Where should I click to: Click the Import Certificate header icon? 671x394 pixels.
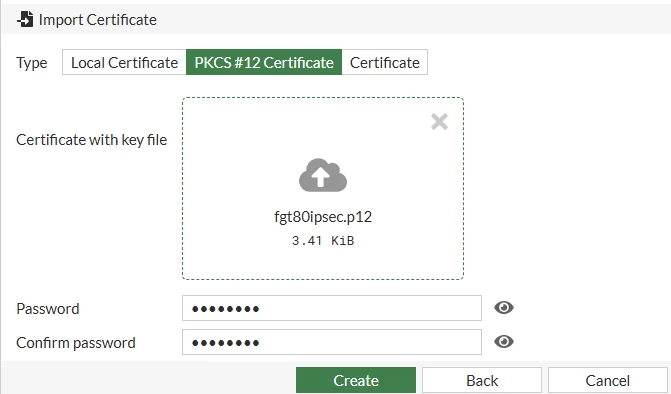click(25, 20)
